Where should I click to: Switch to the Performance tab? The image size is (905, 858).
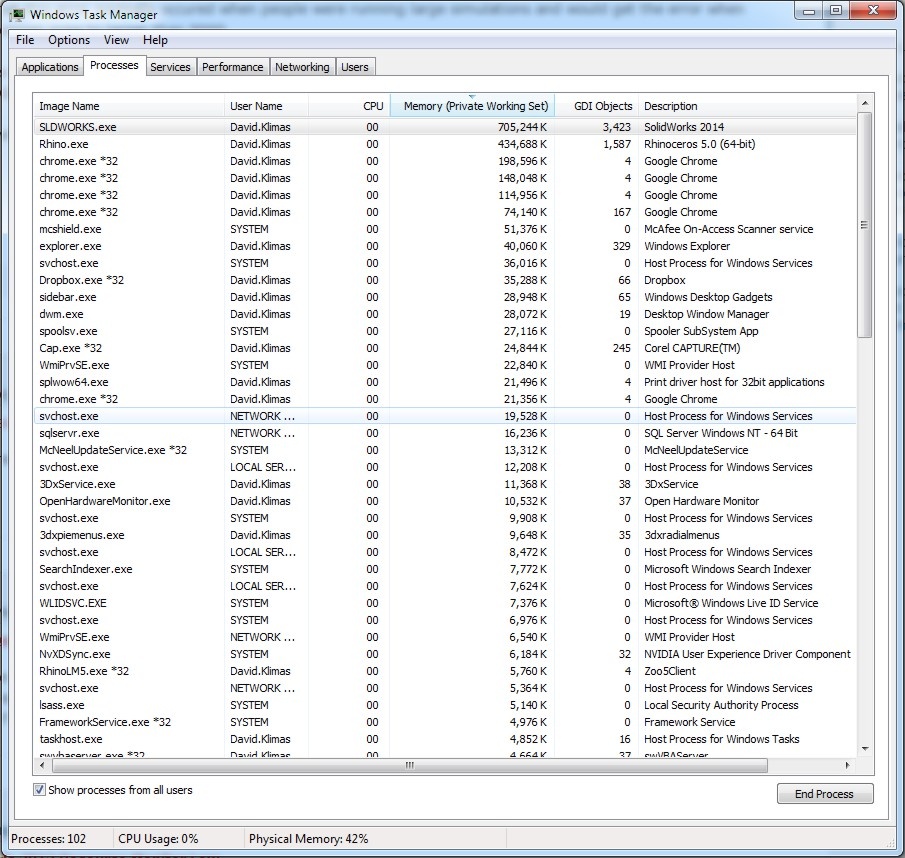[x=233, y=67]
